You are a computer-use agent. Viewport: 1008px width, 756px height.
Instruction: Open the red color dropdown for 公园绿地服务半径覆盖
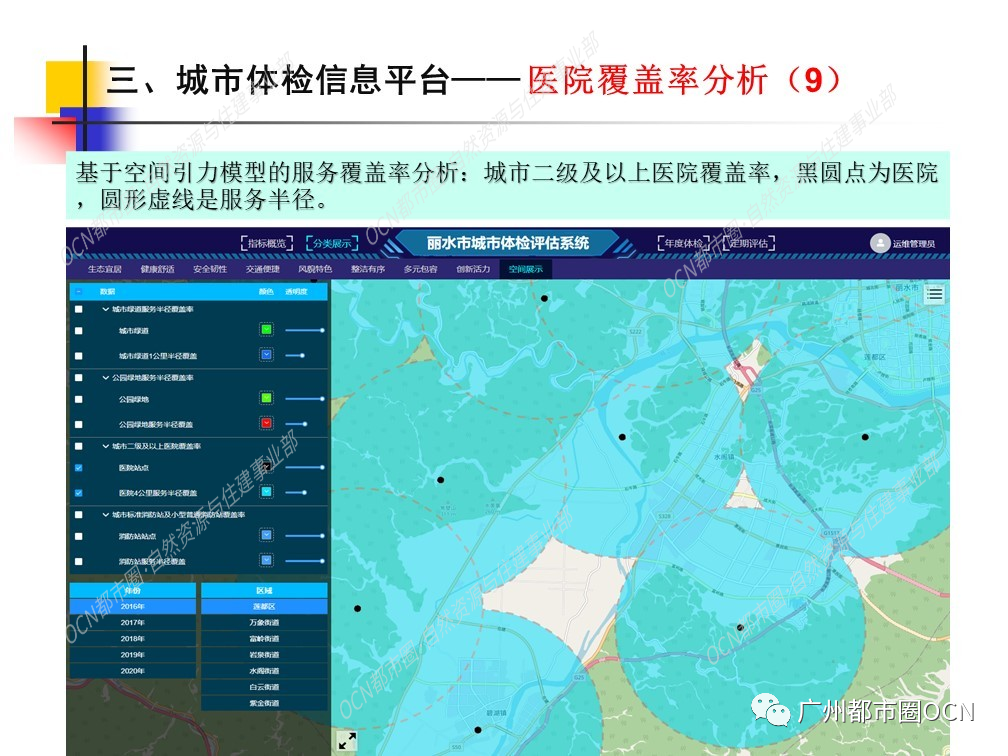[x=266, y=423]
